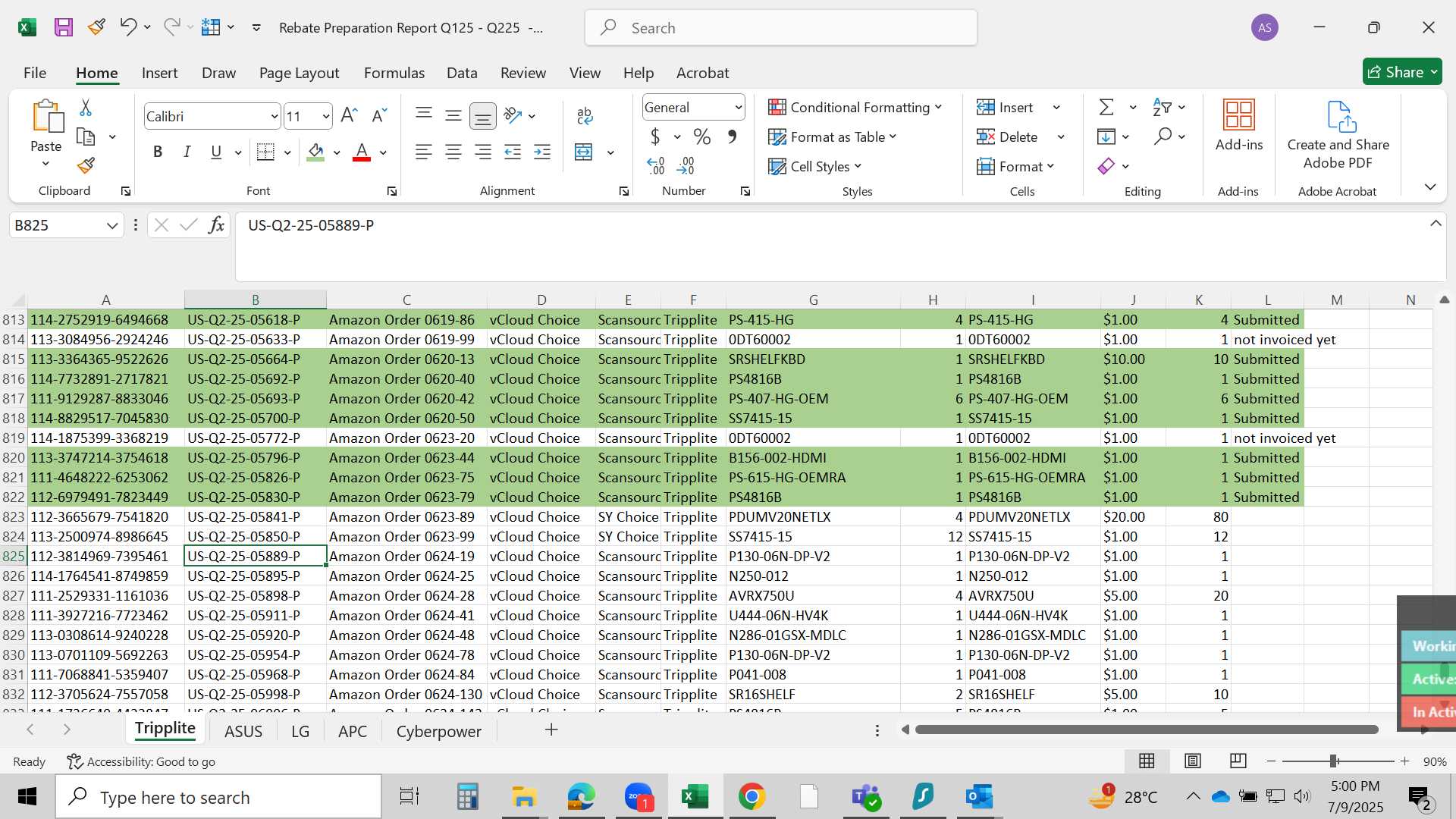The image size is (1456, 819).
Task: Open the ASUS worksheet tab
Action: point(243,731)
